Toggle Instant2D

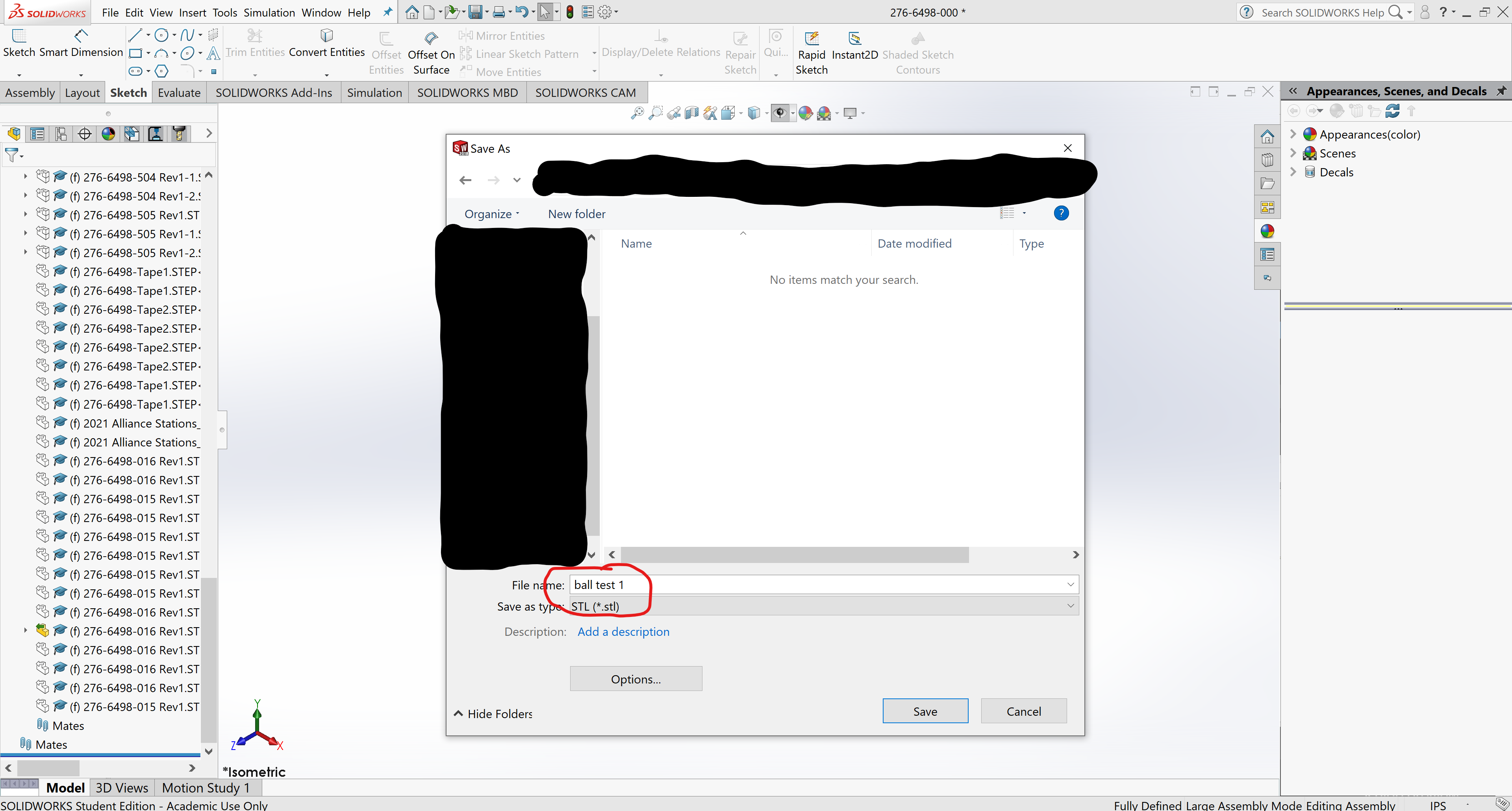pos(854,46)
